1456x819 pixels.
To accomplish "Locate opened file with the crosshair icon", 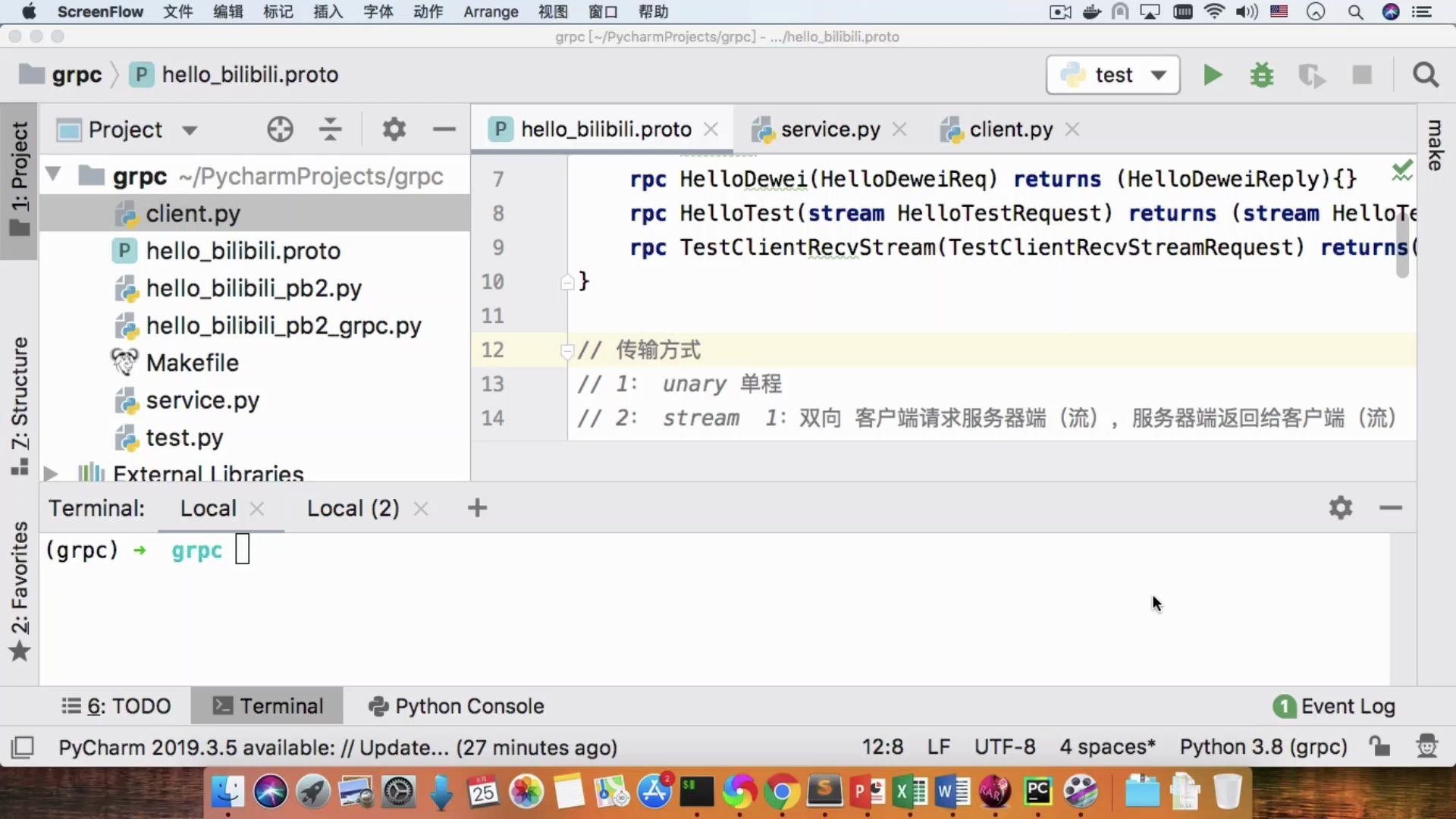I will 280,129.
